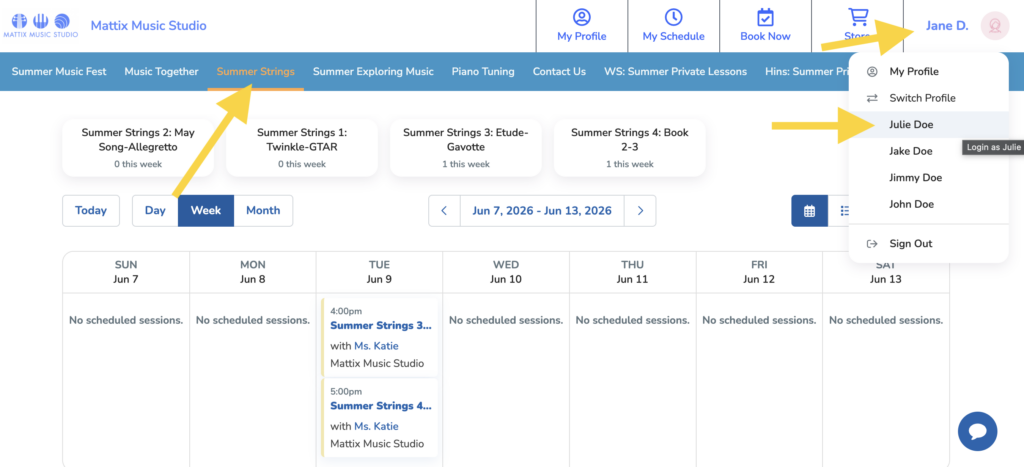This screenshot has width=1024, height=467.
Task: Go to previous week arrow
Action: 444,211
